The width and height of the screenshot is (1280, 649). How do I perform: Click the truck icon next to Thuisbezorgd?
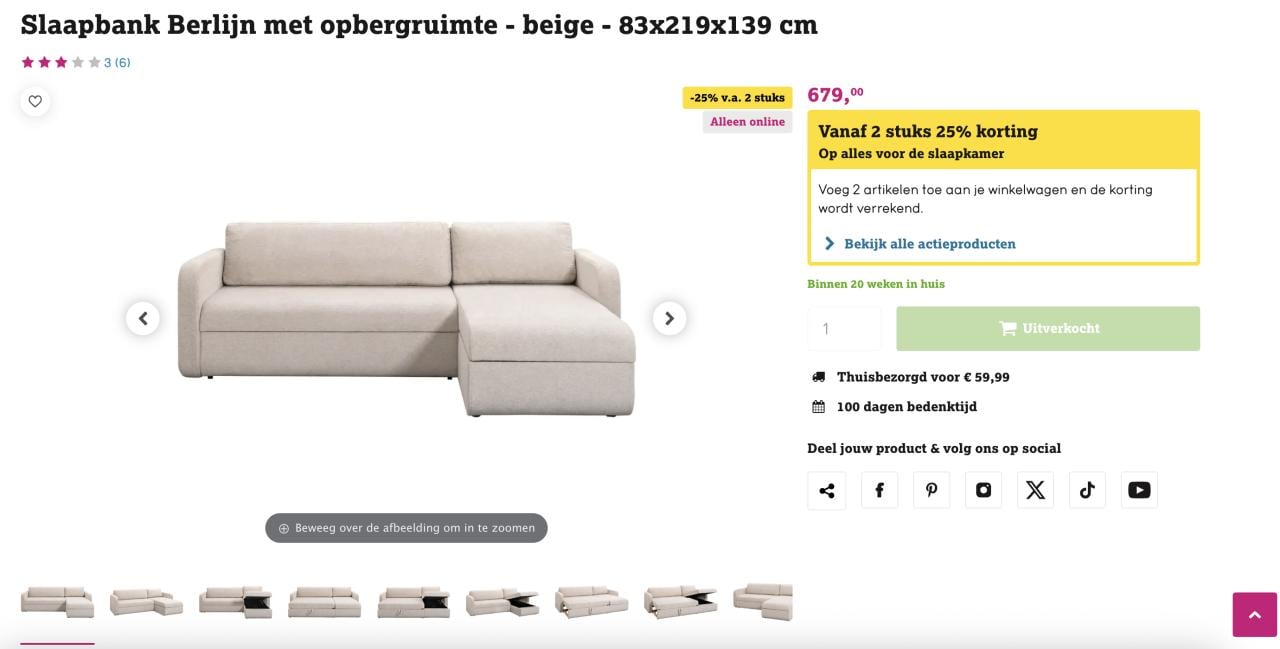coord(816,376)
